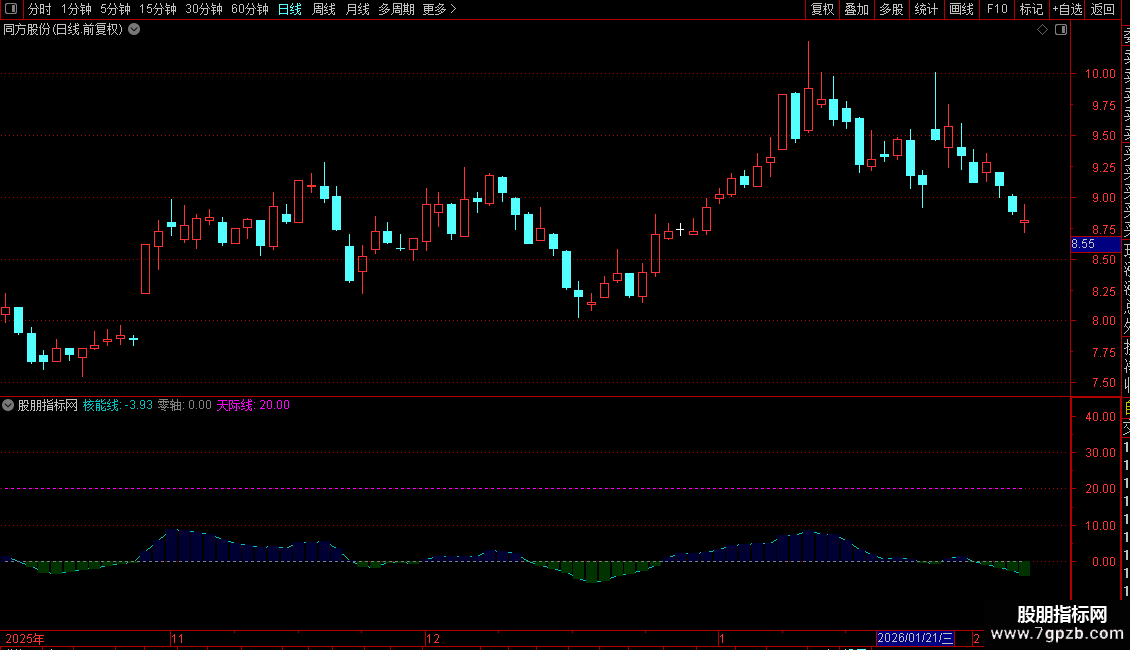The width and height of the screenshot is (1130, 650).
Task: Switch to 周线 weekly chart
Action: pyautogui.click(x=324, y=9)
